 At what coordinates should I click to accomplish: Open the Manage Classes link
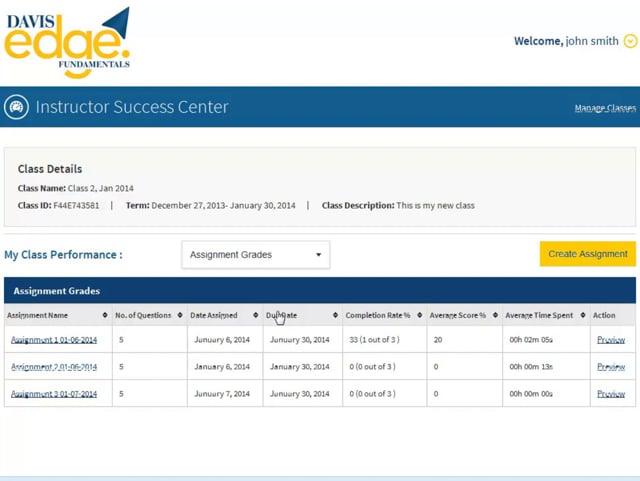(x=605, y=108)
